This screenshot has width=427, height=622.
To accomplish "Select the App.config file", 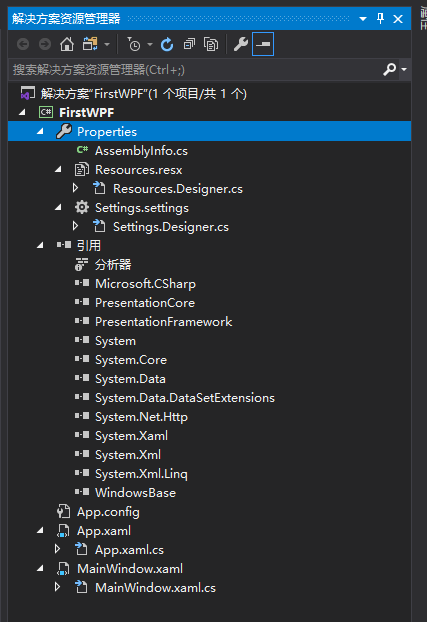I will tap(108, 512).
